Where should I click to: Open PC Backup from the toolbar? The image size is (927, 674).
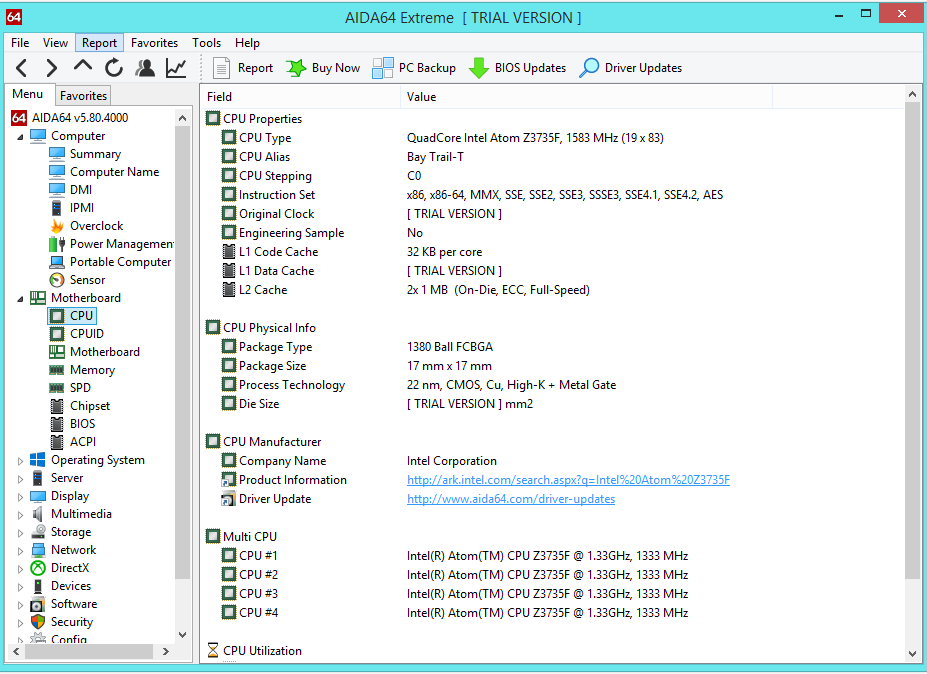tap(383, 68)
